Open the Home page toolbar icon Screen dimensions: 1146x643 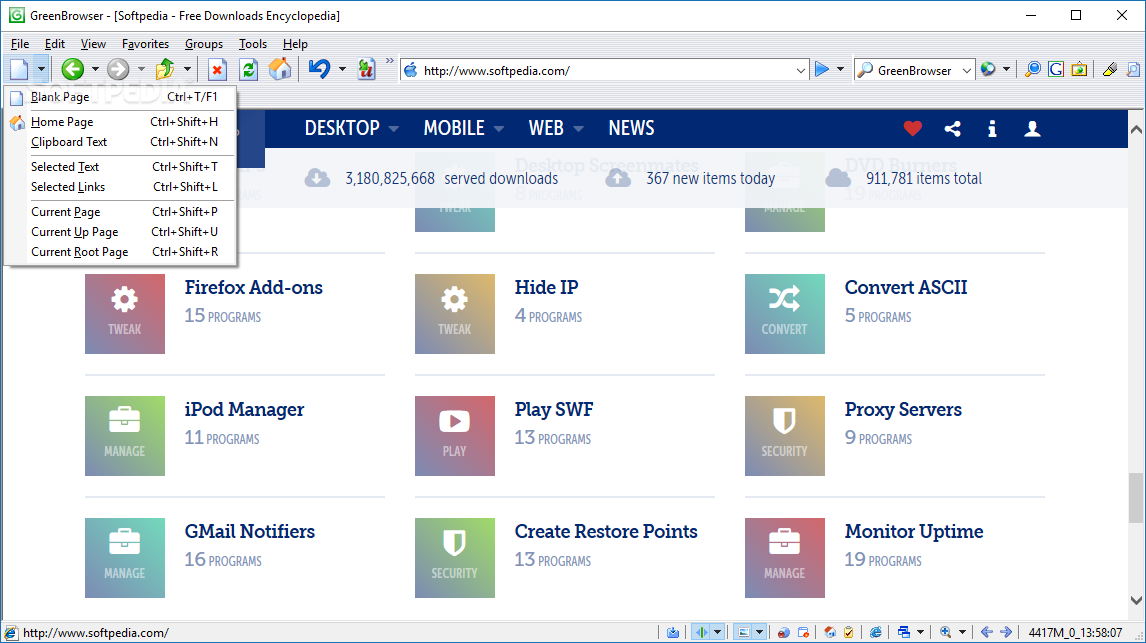(280, 70)
